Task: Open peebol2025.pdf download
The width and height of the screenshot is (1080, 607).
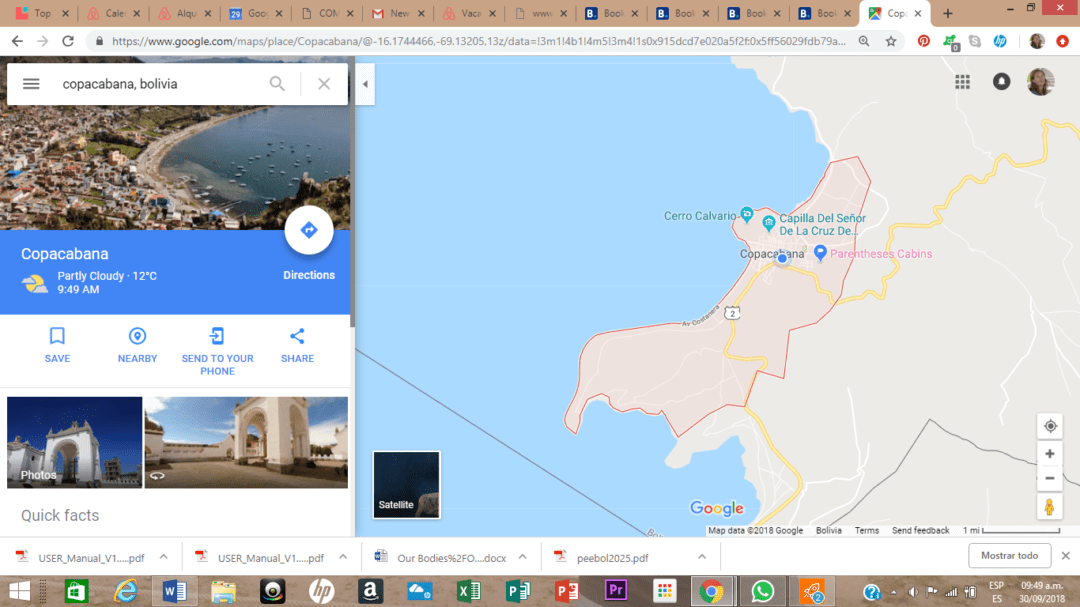Action: (x=612, y=557)
